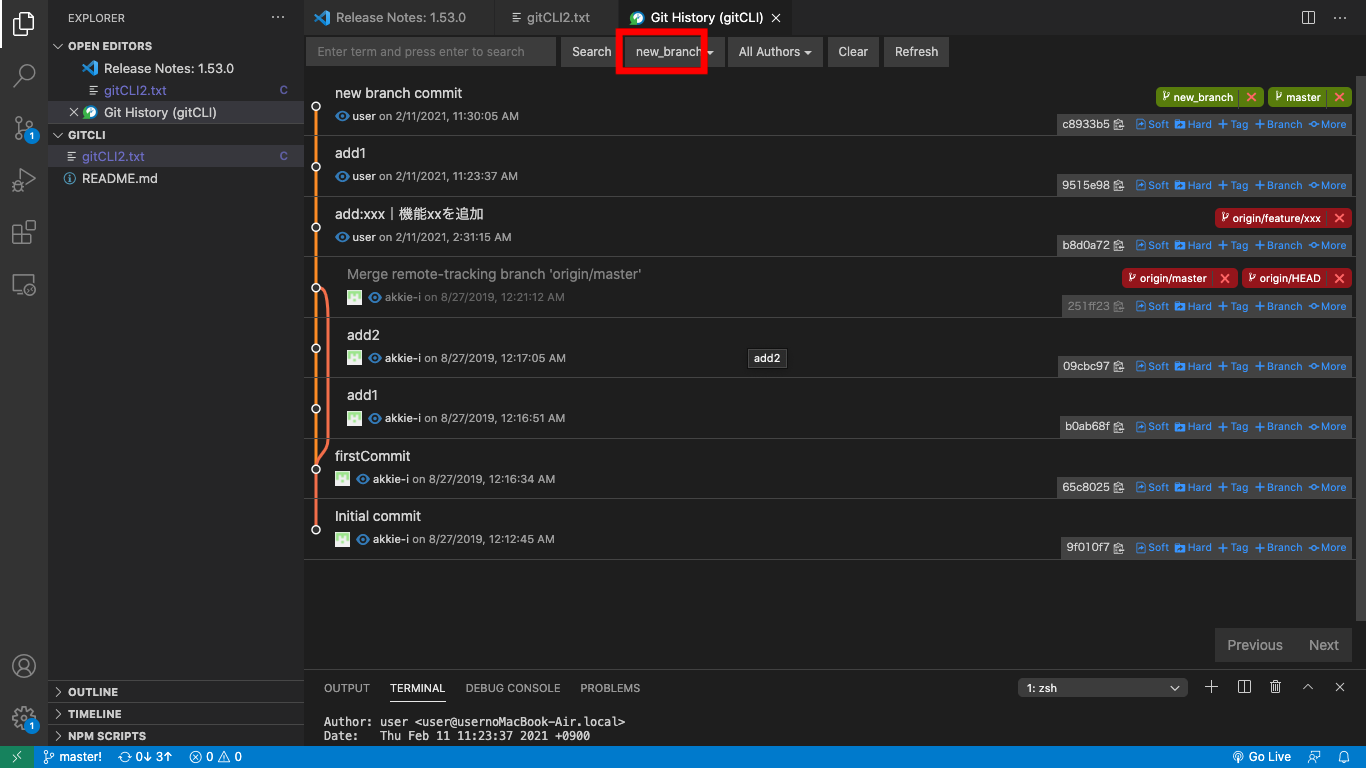
Task: Add a new terminal with plus icon
Action: [1211, 687]
